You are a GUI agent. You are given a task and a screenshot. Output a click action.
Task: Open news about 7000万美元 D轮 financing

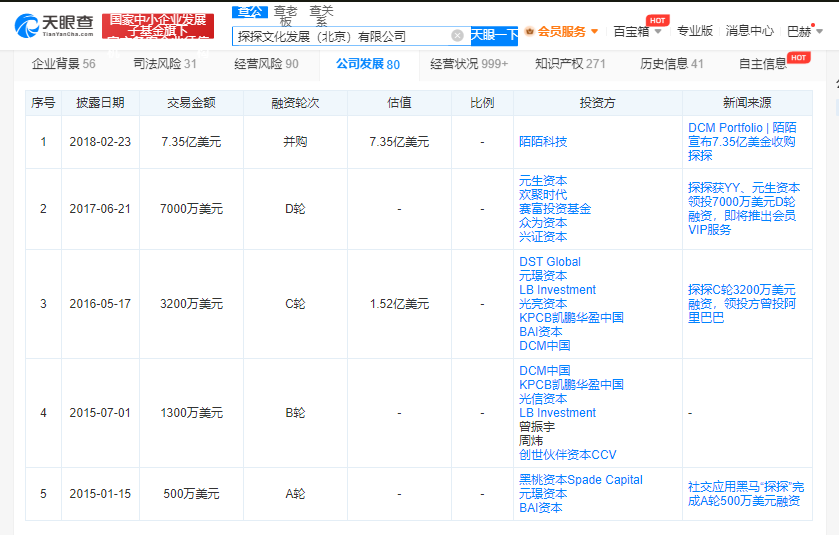(744, 208)
